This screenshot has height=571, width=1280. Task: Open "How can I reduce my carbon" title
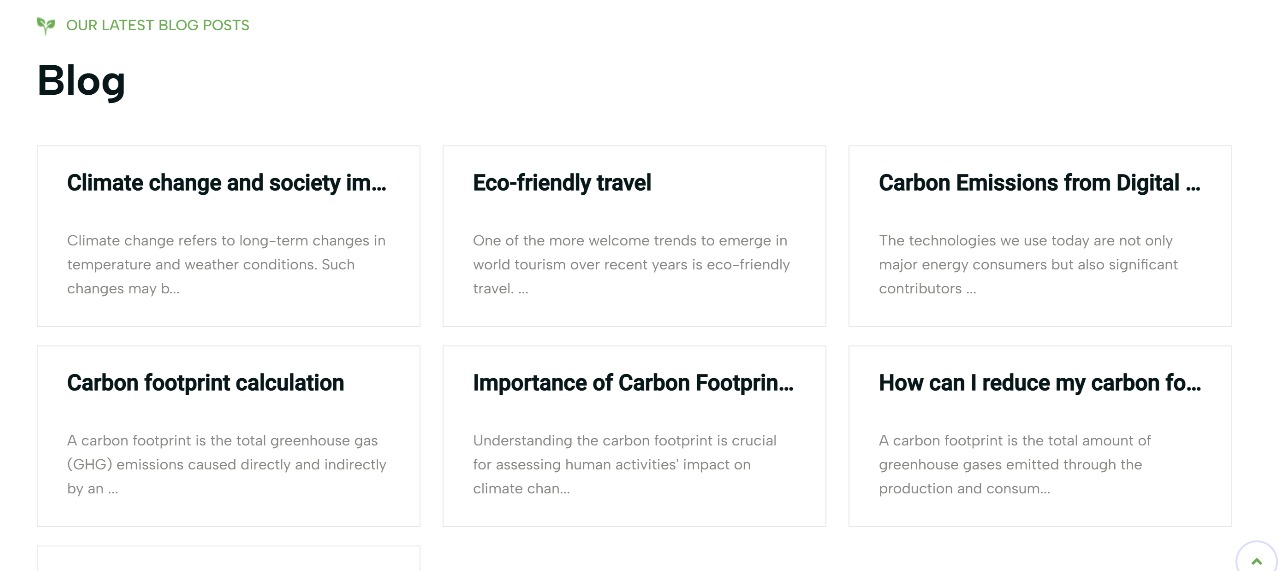point(1040,383)
